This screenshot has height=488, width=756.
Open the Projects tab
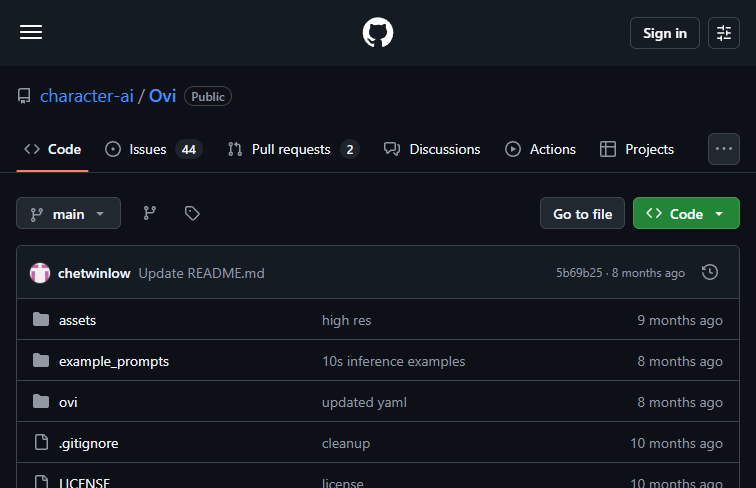(636, 149)
